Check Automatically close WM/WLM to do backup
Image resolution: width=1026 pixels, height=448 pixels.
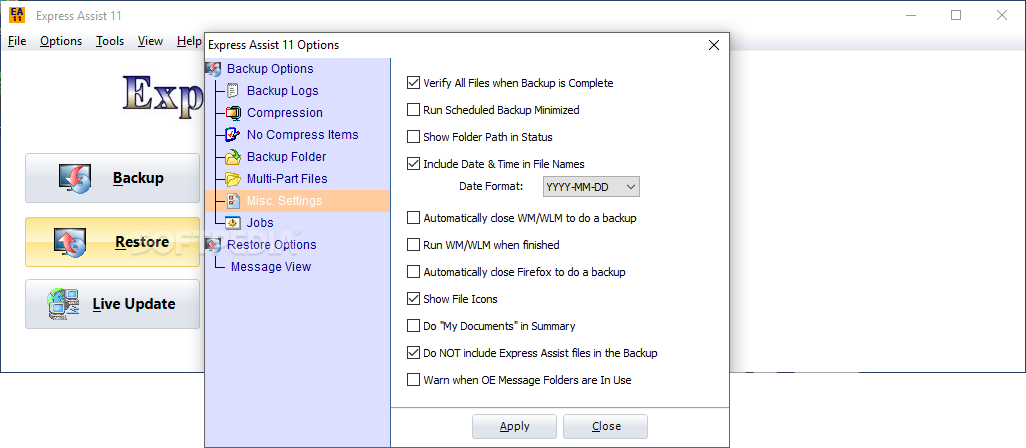(413, 218)
